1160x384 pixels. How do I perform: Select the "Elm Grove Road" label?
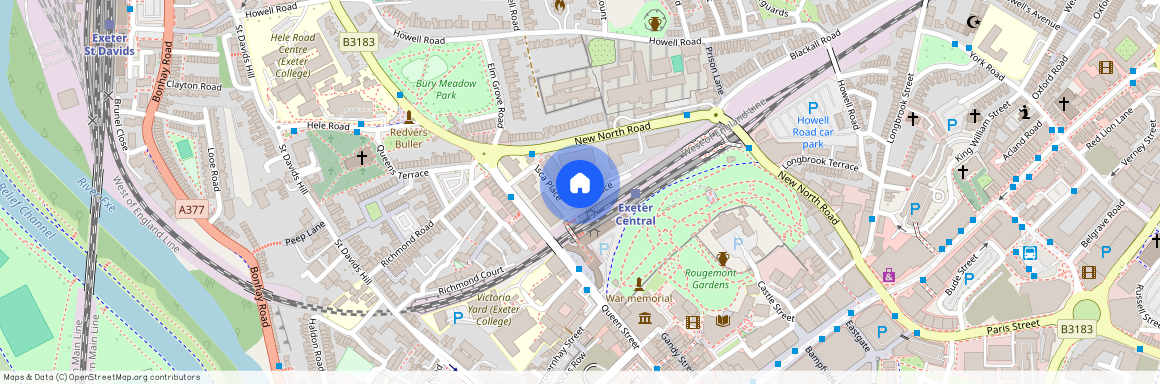click(x=496, y=95)
